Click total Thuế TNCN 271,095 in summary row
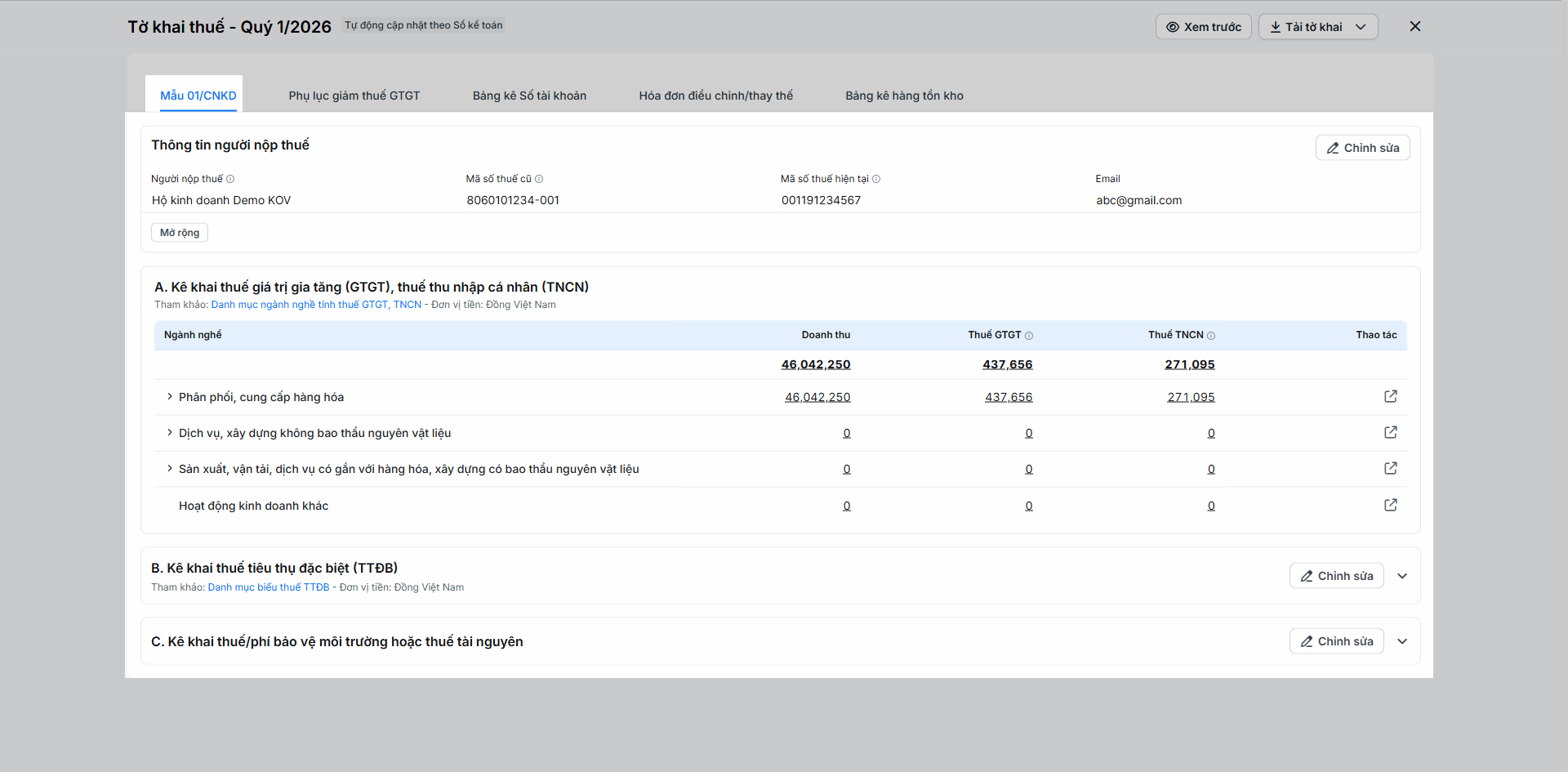Screen dimensions: 1568x772 pyautogui.click(x=1190, y=364)
